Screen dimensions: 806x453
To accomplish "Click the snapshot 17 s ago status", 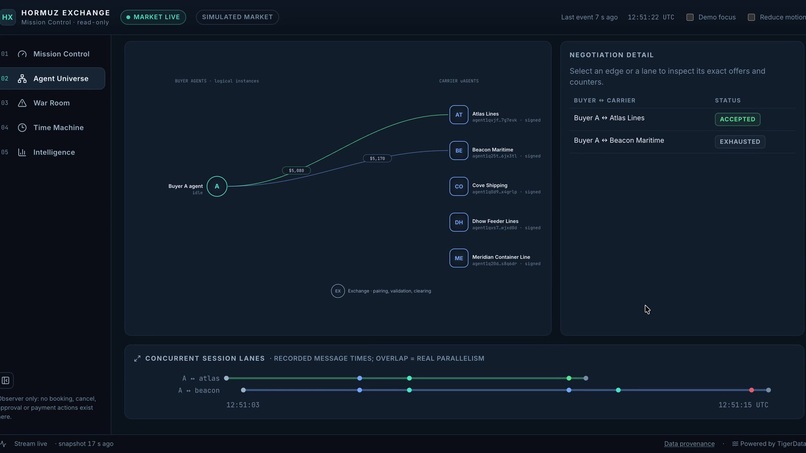I will pos(85,444).
